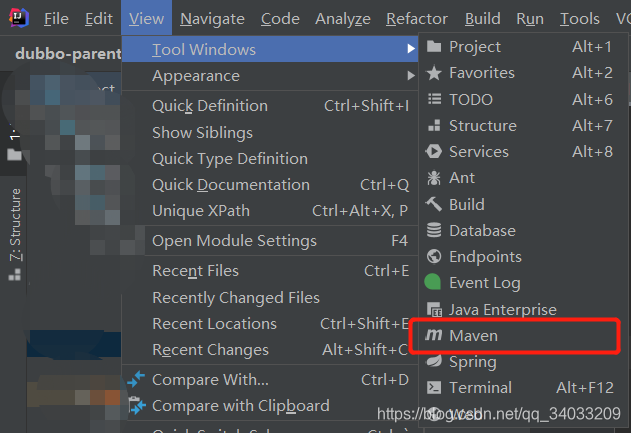Click the IntelliJ IDEA logo icon

[x=19, y=18]
